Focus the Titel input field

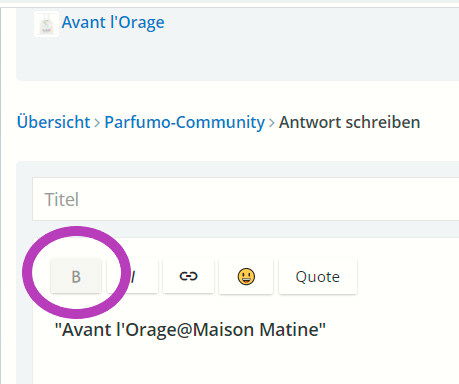coord(246,199)
